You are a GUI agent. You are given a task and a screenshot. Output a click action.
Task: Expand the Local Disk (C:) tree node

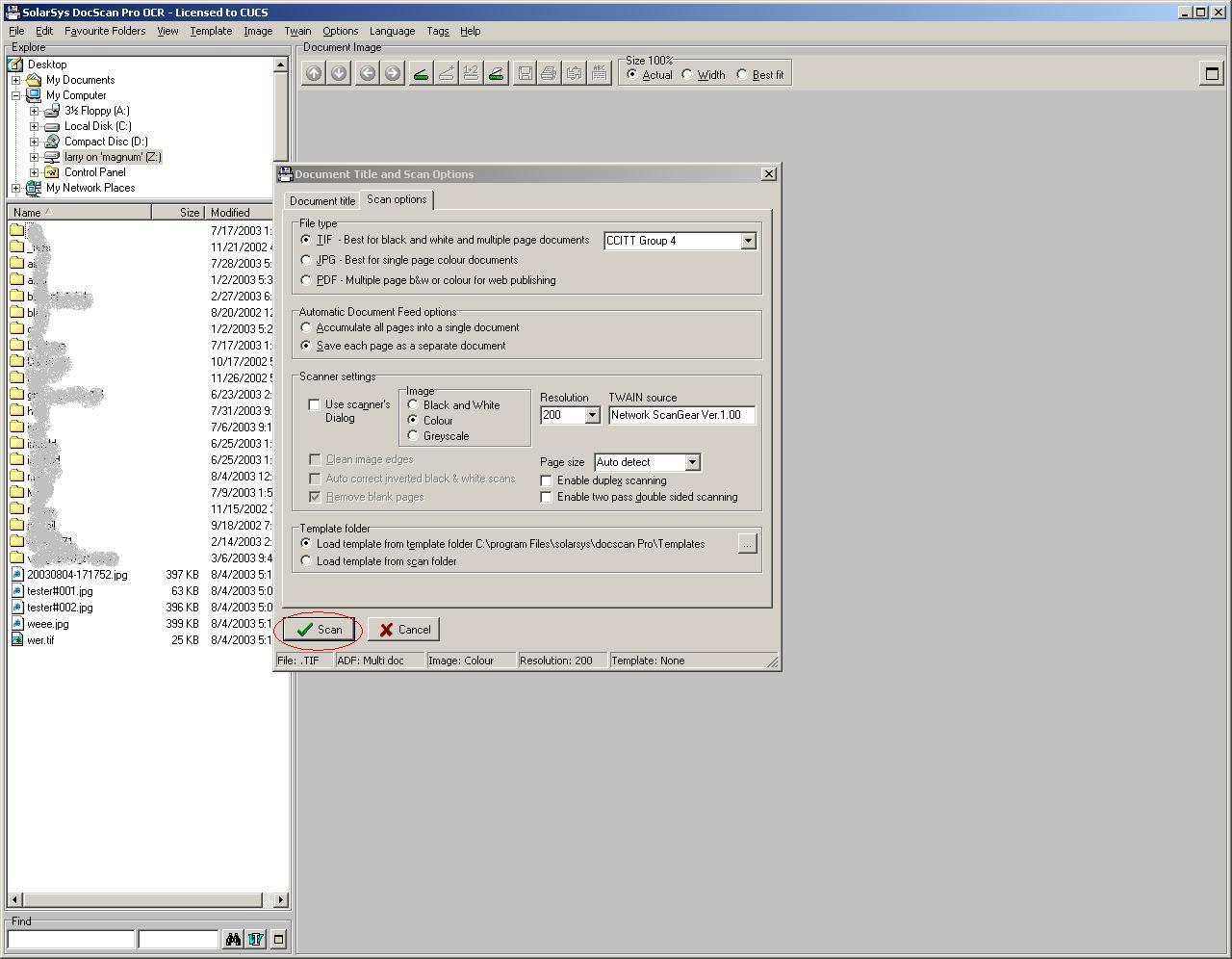[x=36, y=125]
